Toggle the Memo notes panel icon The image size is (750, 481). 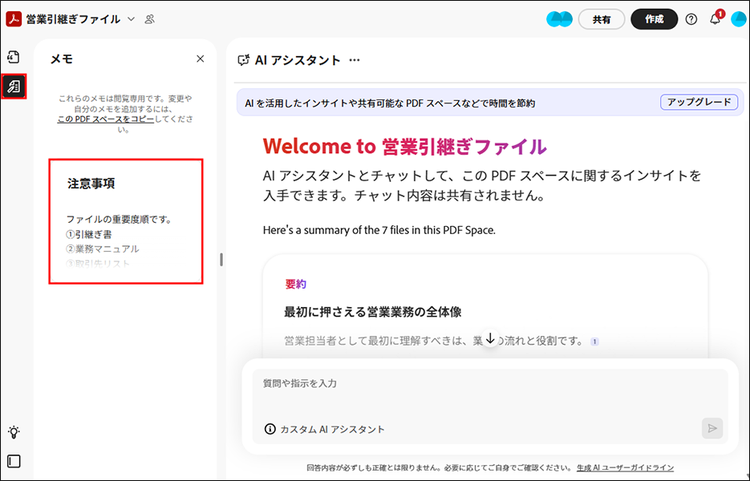coord(14,87)
